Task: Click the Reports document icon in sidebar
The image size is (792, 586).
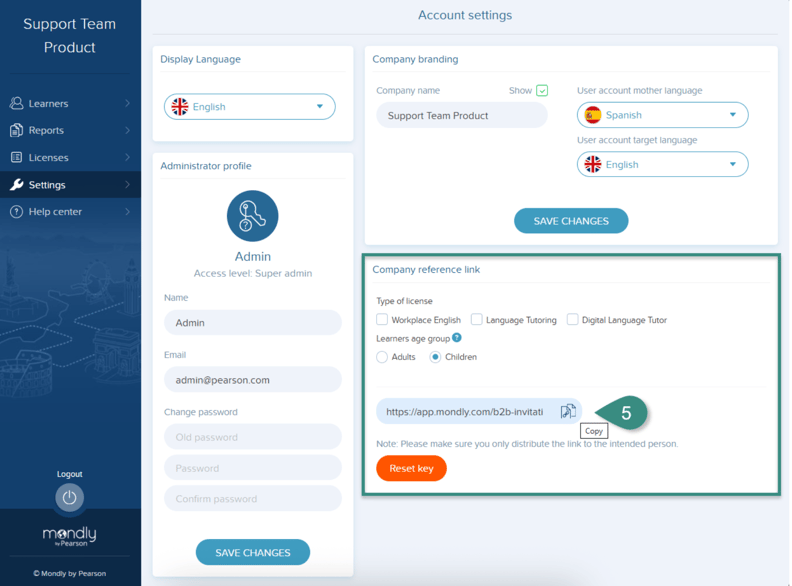Action: [17, 130]
